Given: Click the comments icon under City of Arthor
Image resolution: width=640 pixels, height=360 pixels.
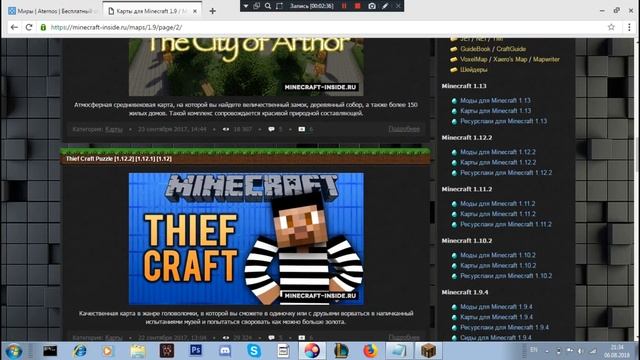Looking at the screenshot, I should pos(271,129).
